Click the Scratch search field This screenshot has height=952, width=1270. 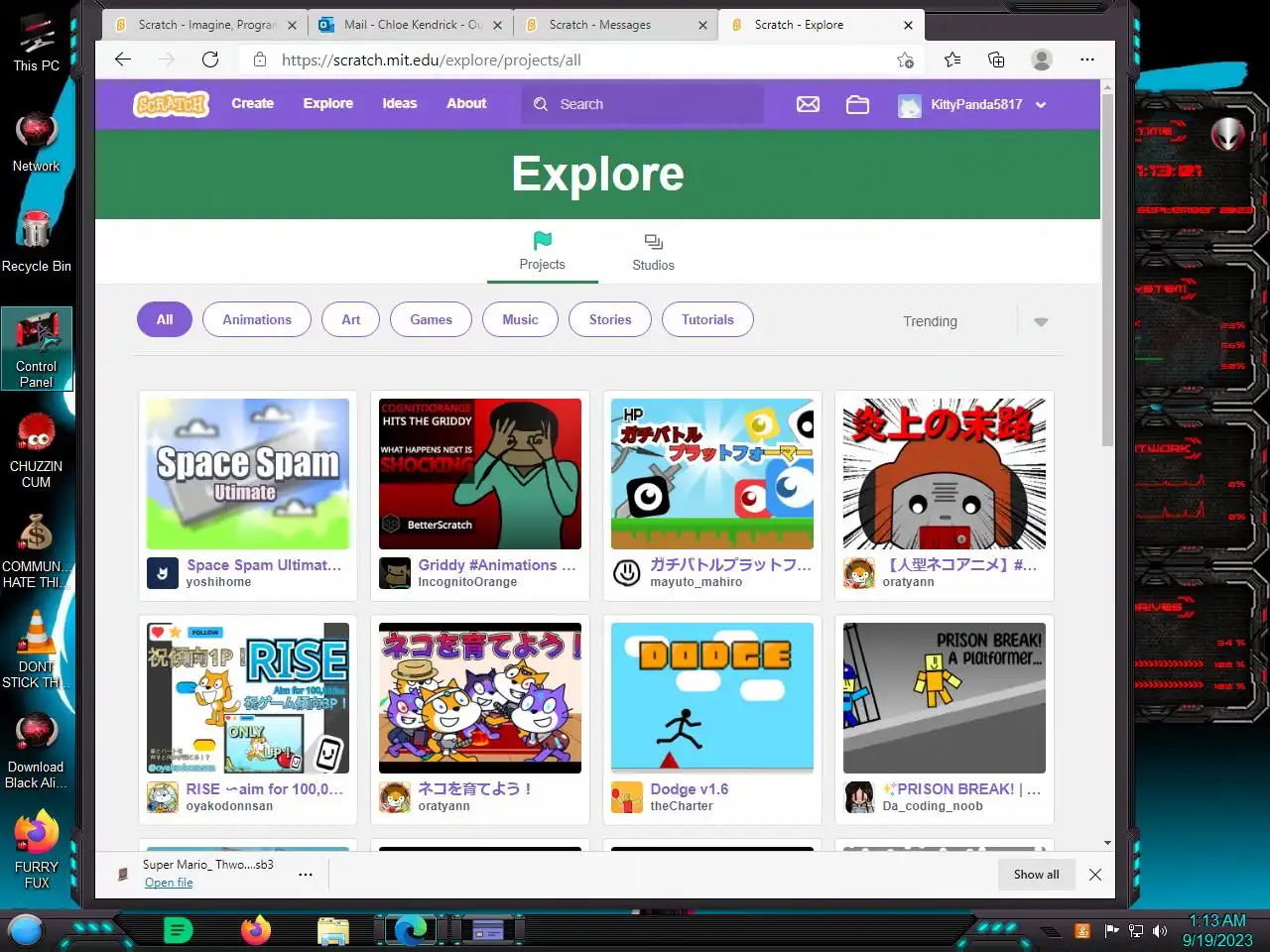(643, 104)
